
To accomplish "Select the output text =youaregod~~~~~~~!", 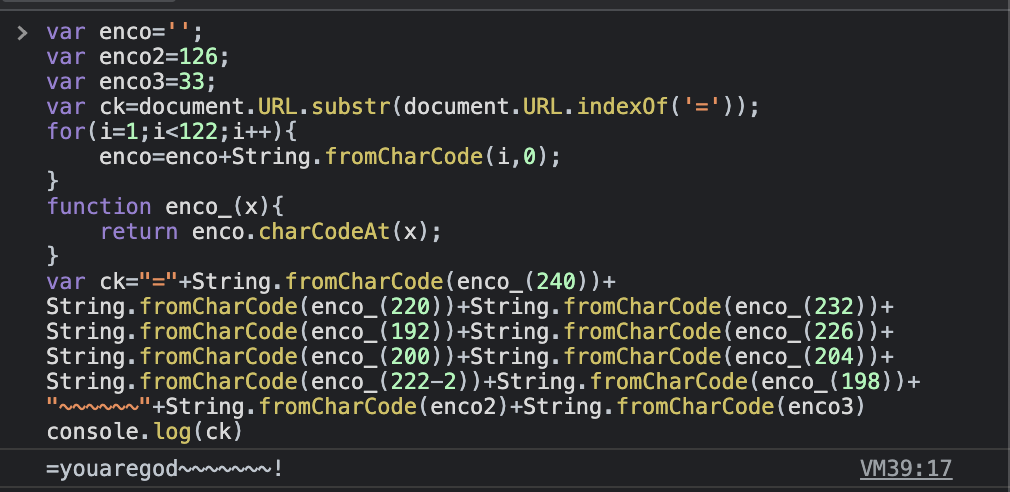I will point(164,469).
